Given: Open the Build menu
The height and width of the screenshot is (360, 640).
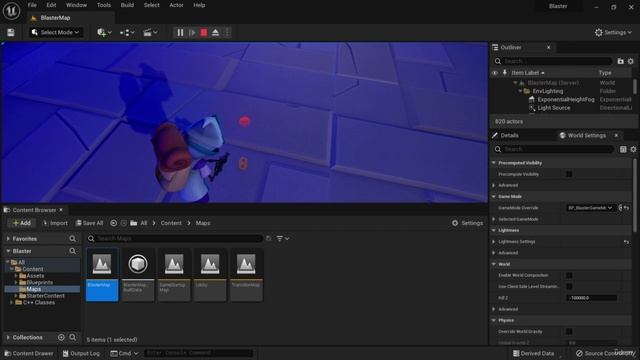Looking at the screenshot, I should point(127,5).
